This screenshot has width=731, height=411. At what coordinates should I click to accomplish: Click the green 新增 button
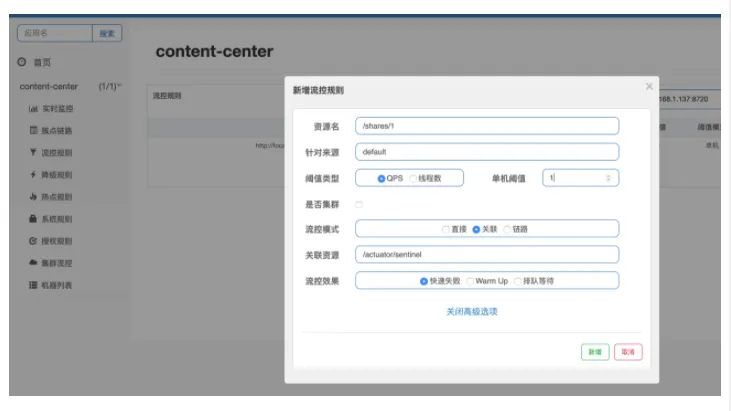pyautogui.click(x=595, y=352)
